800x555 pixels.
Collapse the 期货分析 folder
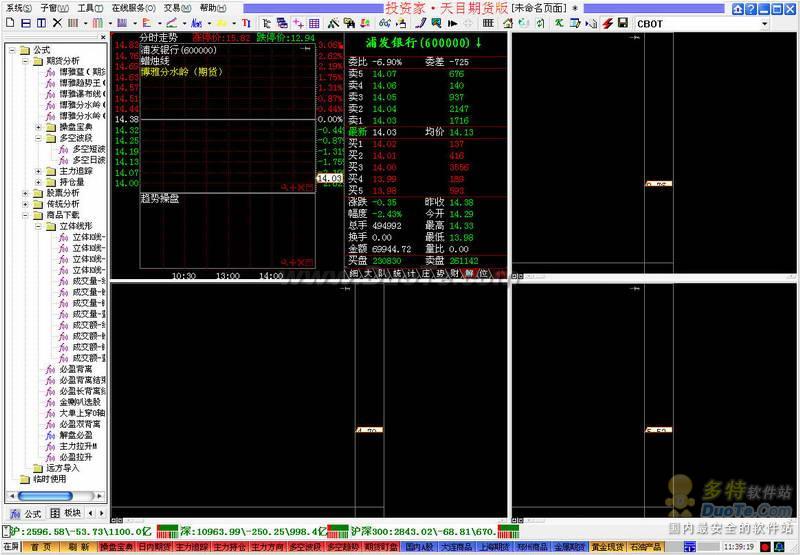[x=26, y=61]
